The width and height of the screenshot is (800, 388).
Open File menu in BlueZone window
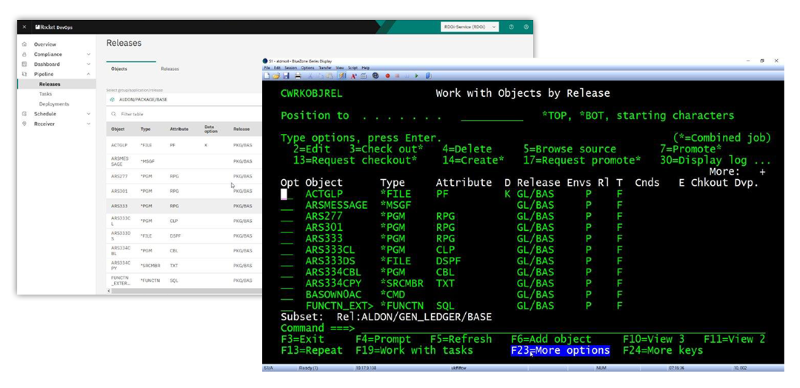pos(267,68)
